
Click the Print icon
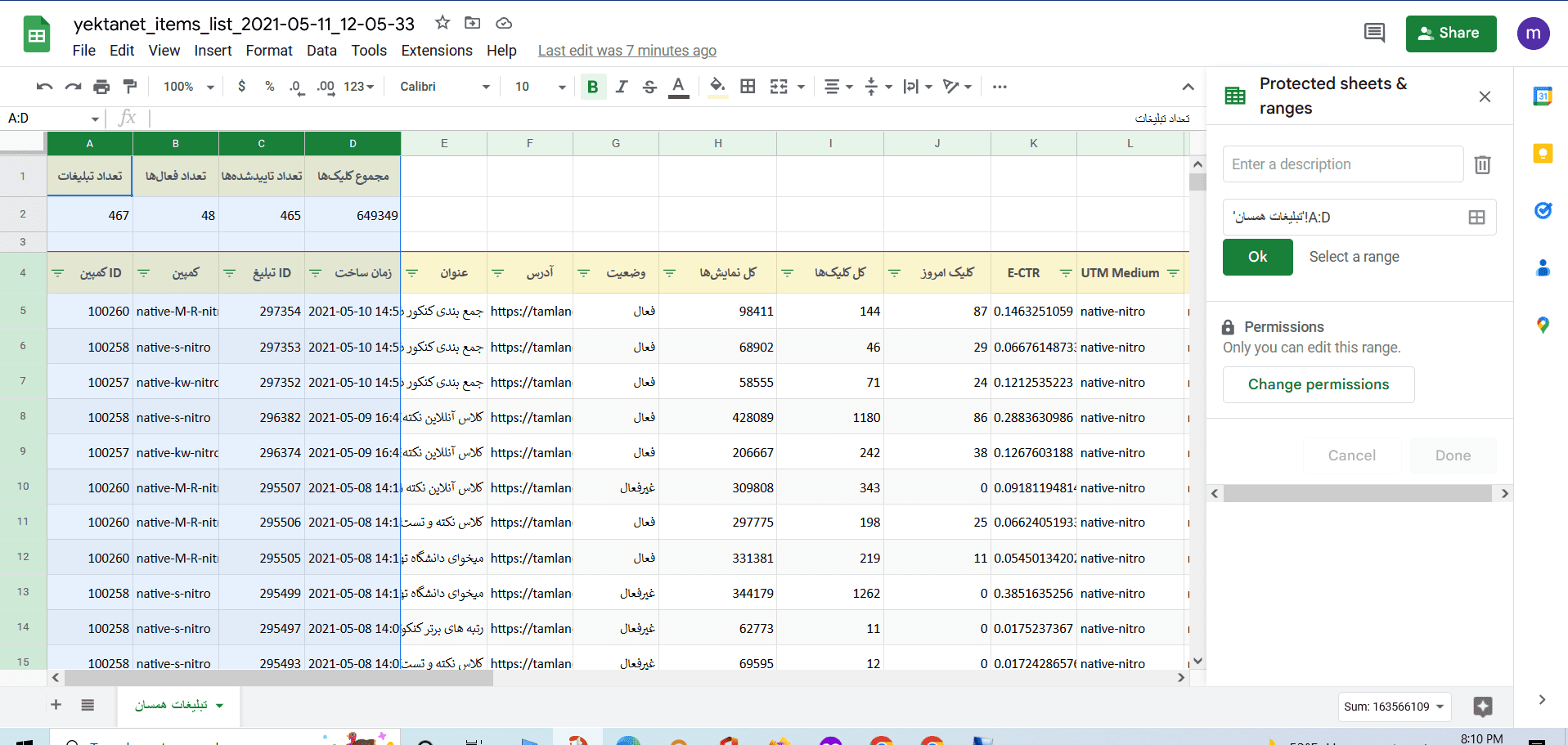101,87
